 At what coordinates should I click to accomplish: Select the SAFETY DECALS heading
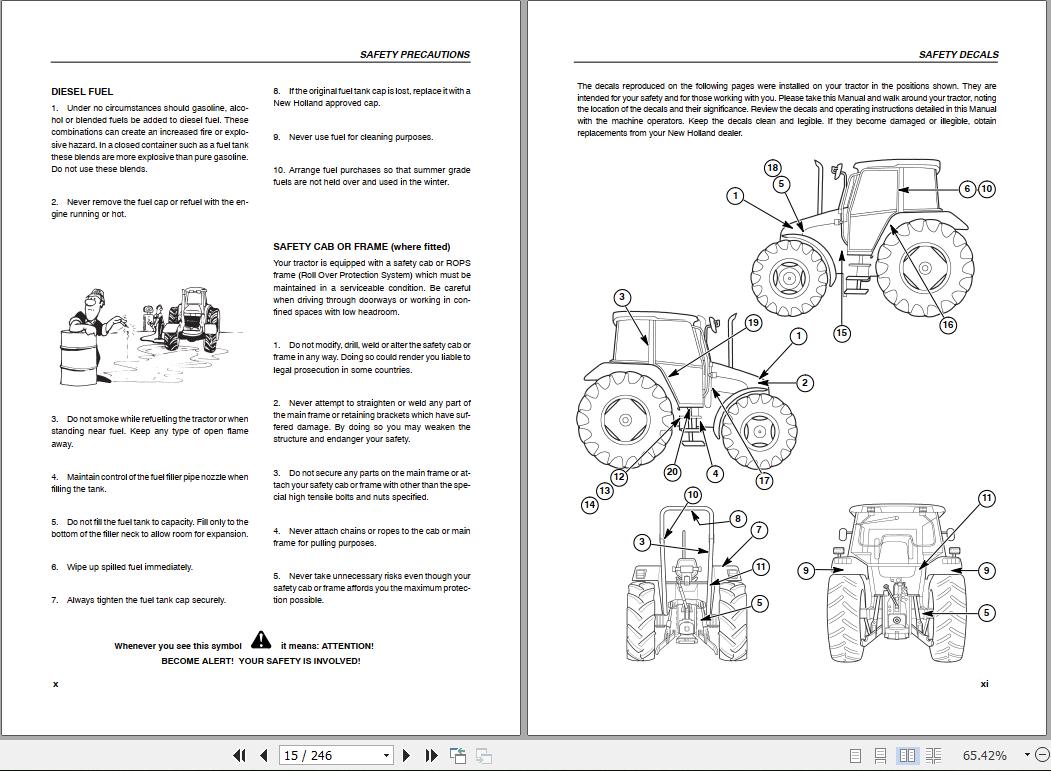[960, 55]
